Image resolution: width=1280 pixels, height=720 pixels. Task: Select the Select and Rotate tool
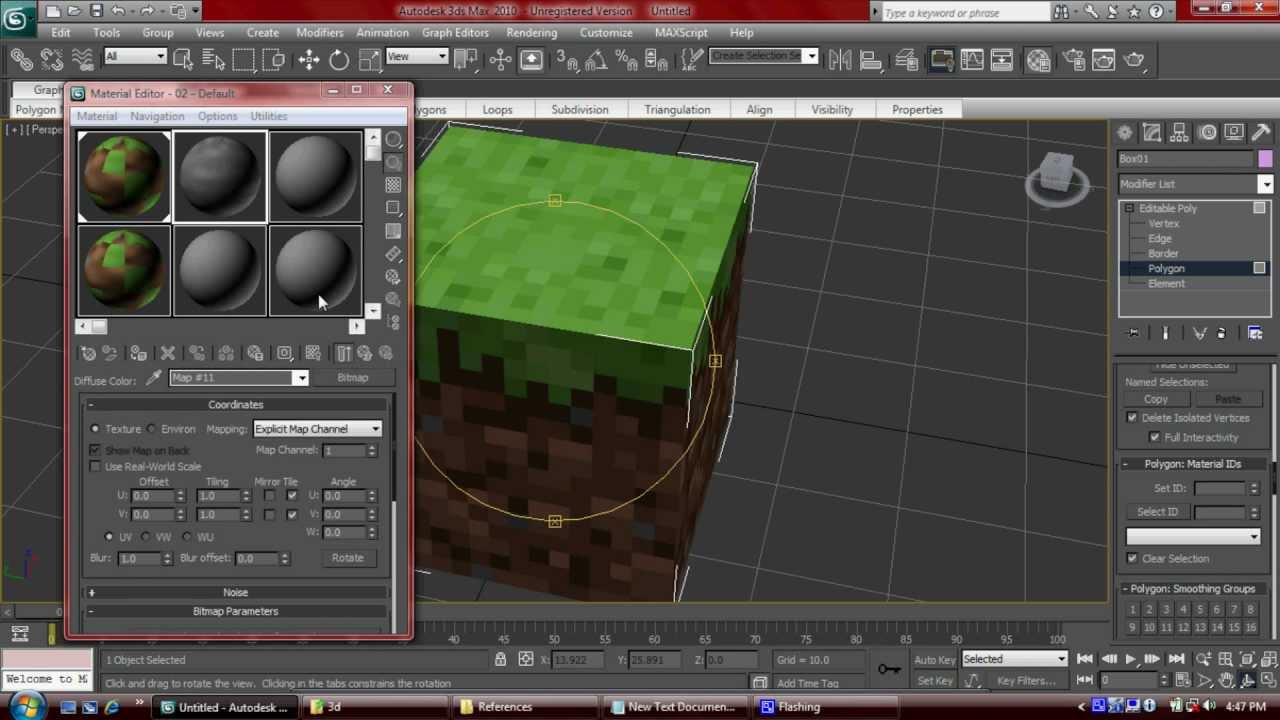click(x=339, y=60)
